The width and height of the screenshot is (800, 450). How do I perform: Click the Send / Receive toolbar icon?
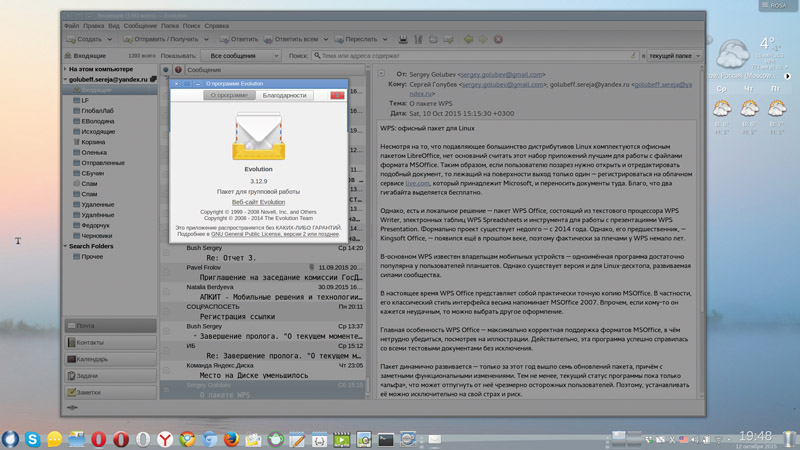(x=128, y=39)
